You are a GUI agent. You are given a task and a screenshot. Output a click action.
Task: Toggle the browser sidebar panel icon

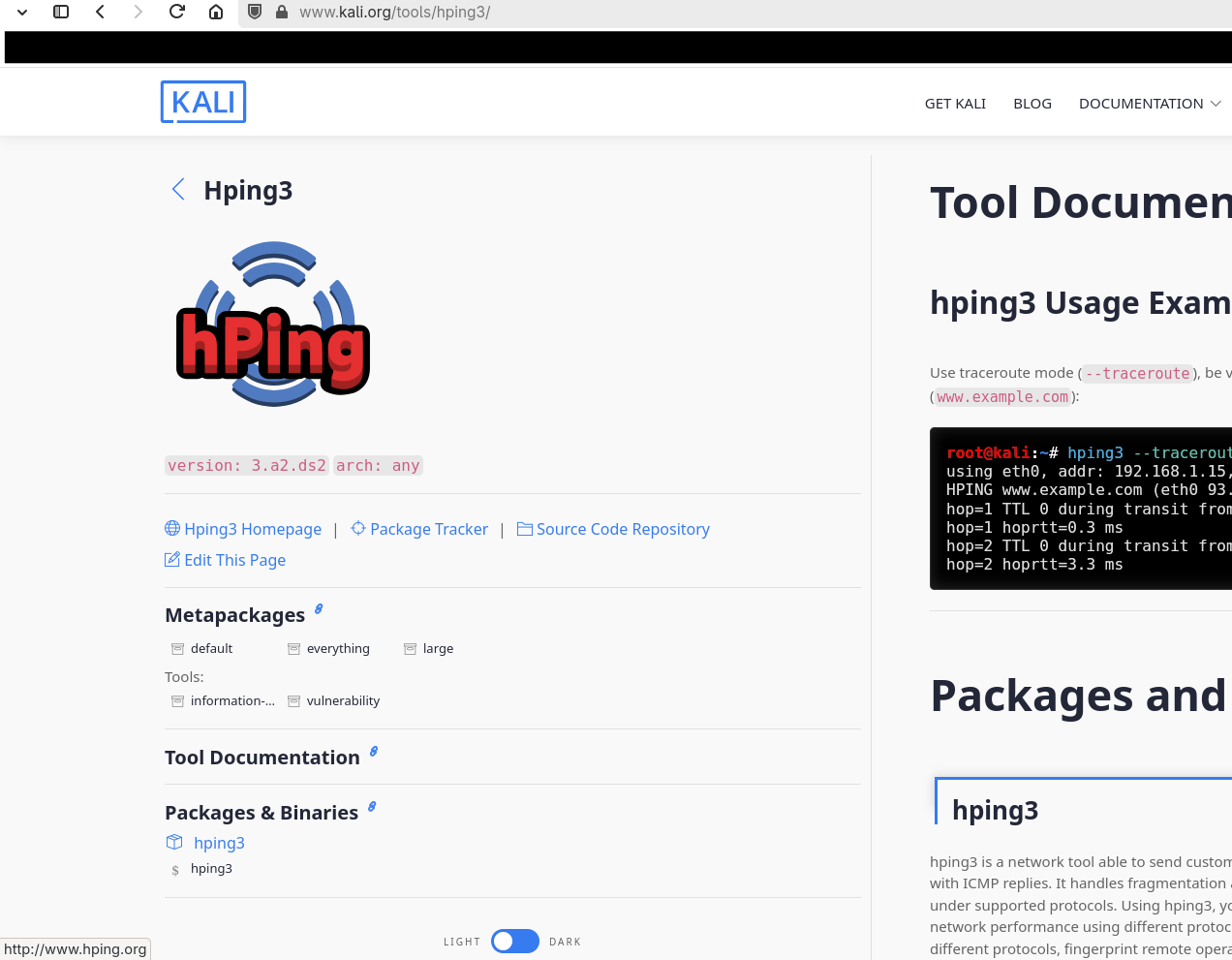[61, 12]
